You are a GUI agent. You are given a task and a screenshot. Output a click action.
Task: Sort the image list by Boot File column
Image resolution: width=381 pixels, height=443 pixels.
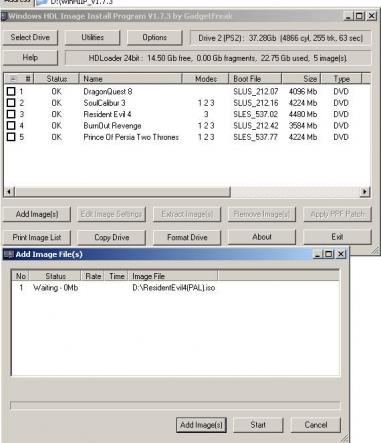[255, 79]
